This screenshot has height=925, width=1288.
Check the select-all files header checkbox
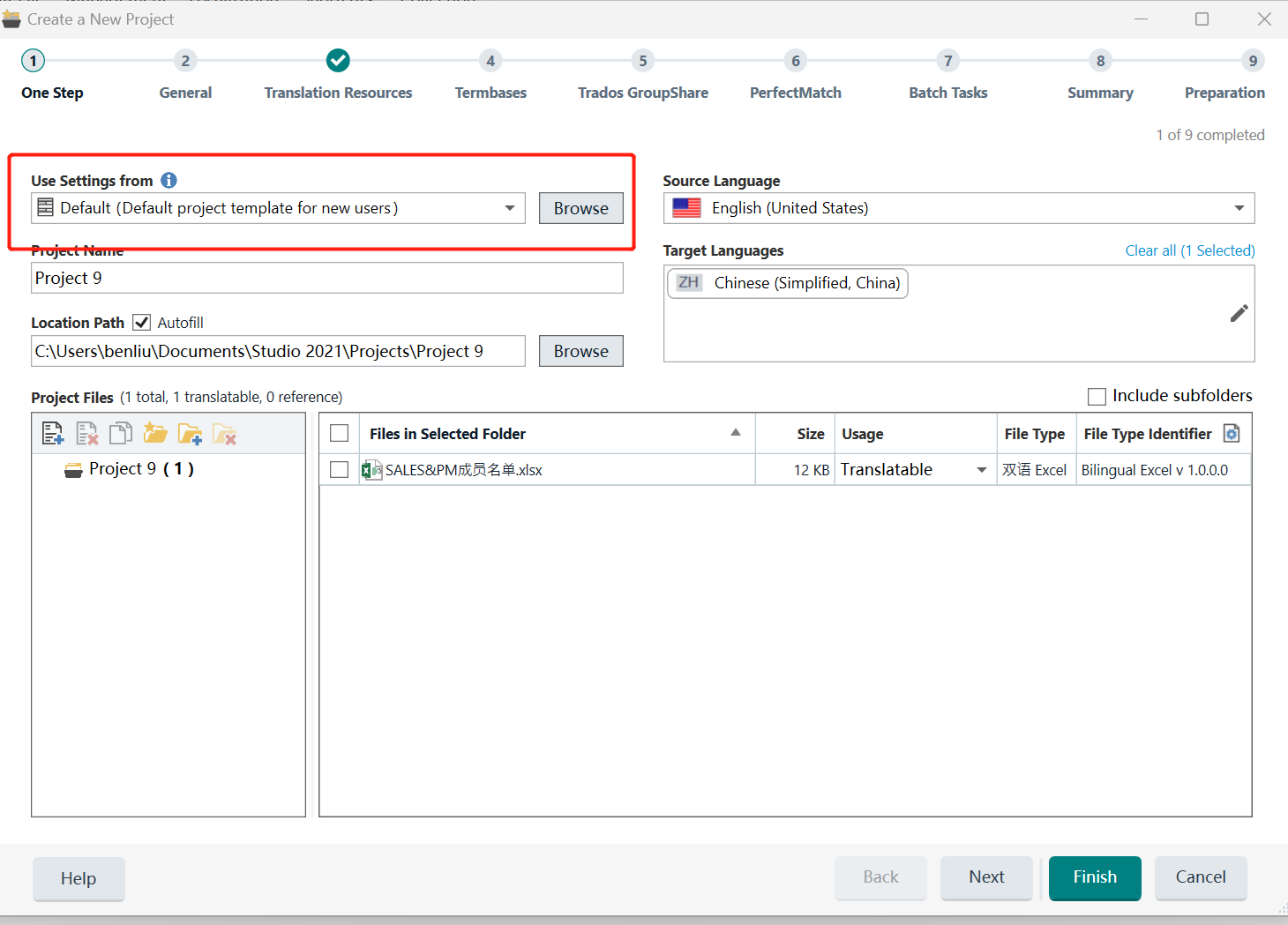click(x=339, y=433)
